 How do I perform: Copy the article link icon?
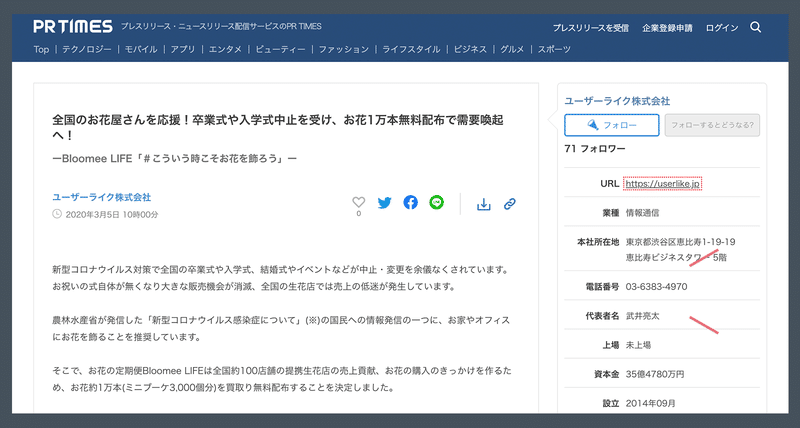click(510, 204)
